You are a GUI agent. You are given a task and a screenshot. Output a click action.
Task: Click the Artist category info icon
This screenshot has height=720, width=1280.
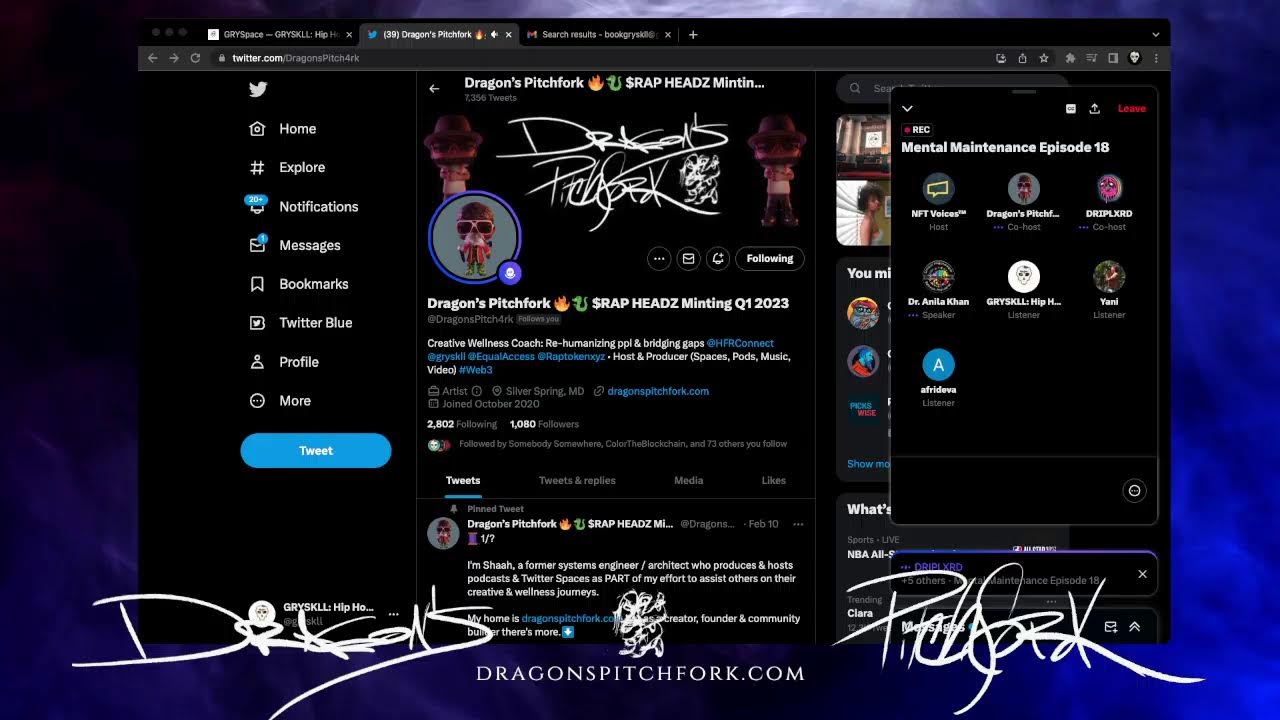476,391
